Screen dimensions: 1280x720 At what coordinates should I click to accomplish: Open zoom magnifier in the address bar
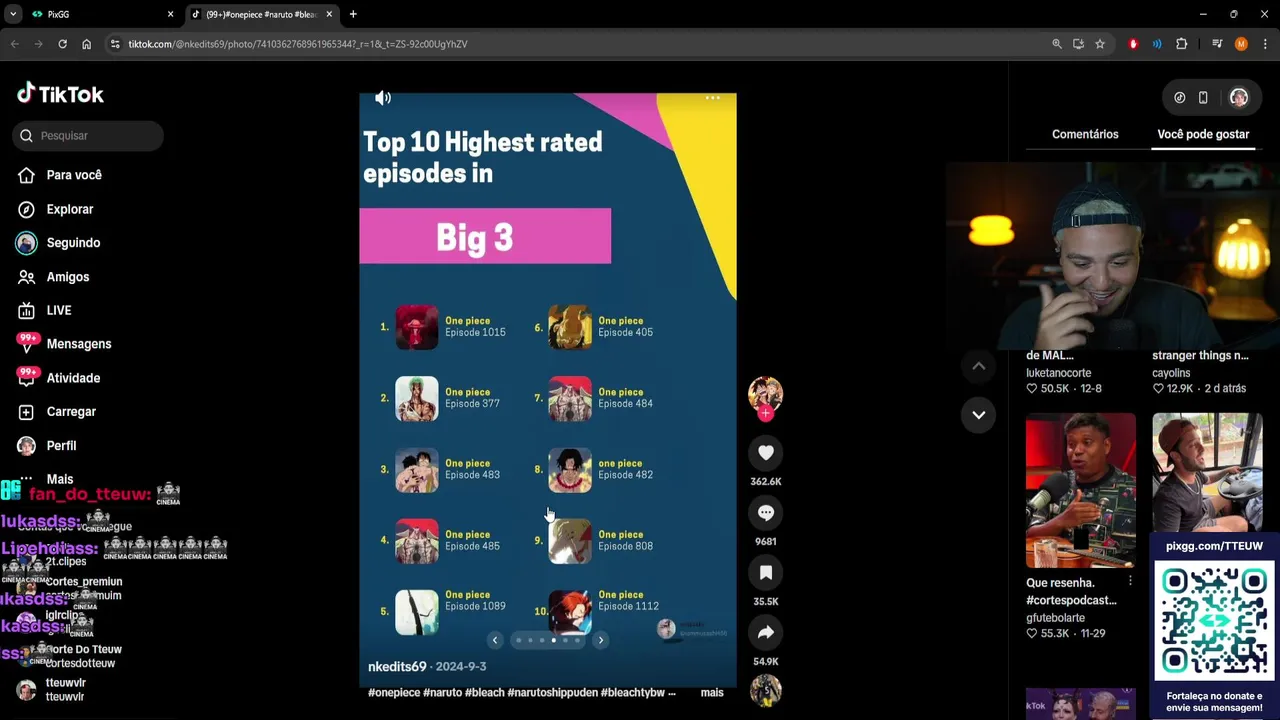click(1057, 44)
